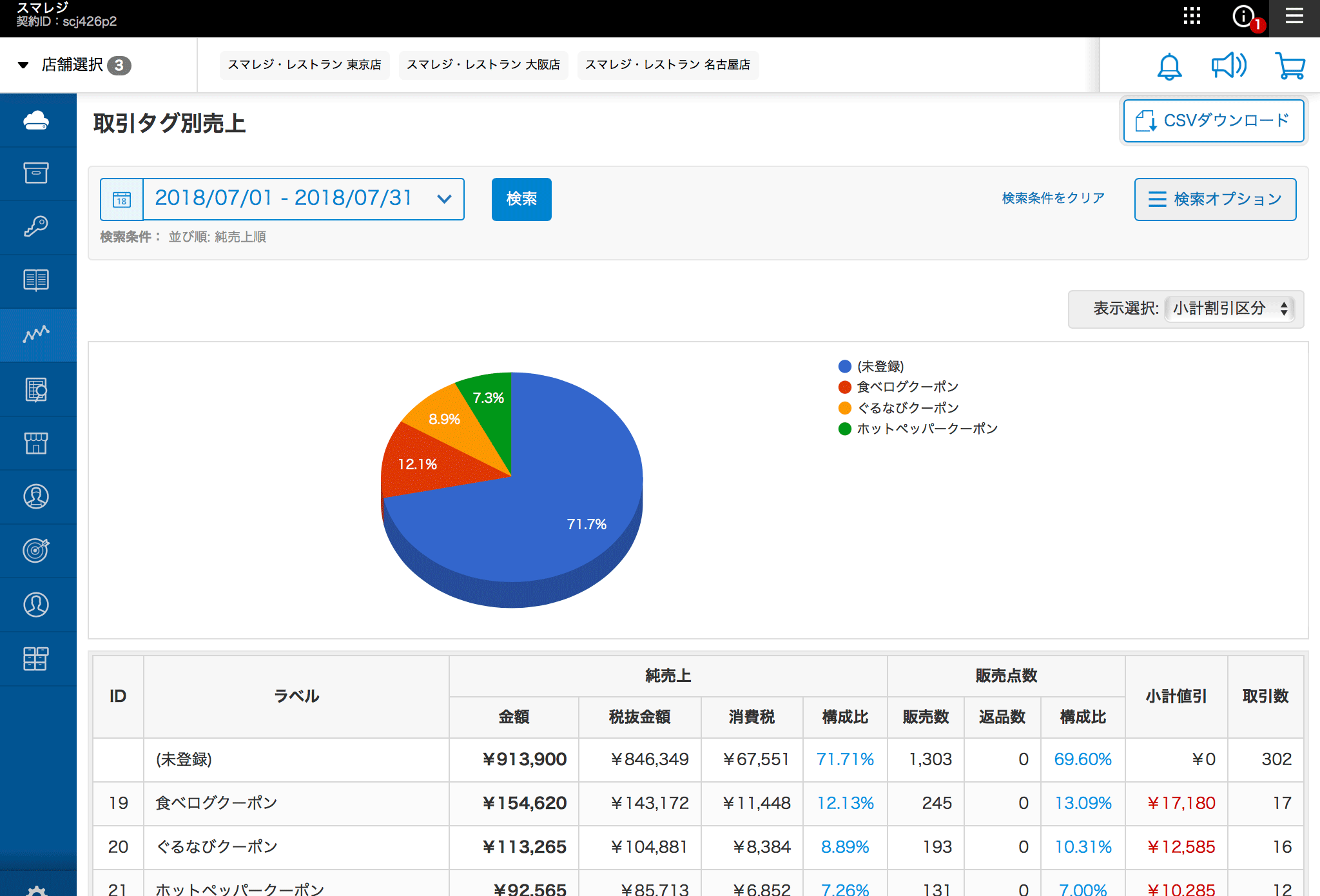Image resolution: width=1320 pixels, height=896 pixels.
Task: Open the cloud home sidebar icon
Action: click(x=36, y=121)
